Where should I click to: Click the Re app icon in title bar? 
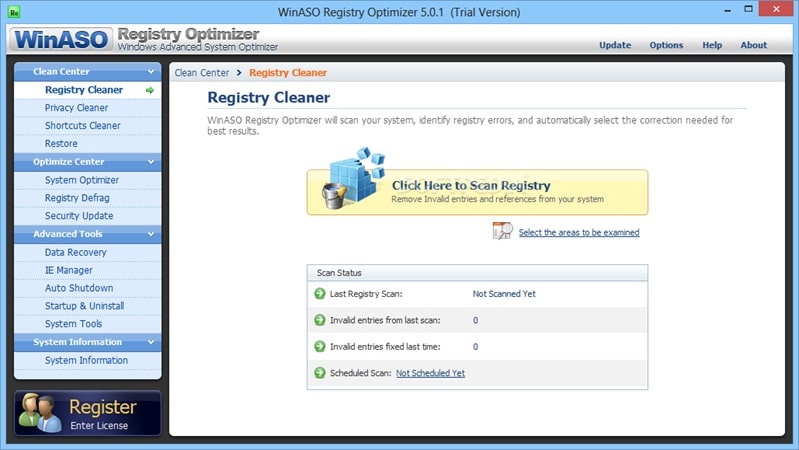(14, 12)
